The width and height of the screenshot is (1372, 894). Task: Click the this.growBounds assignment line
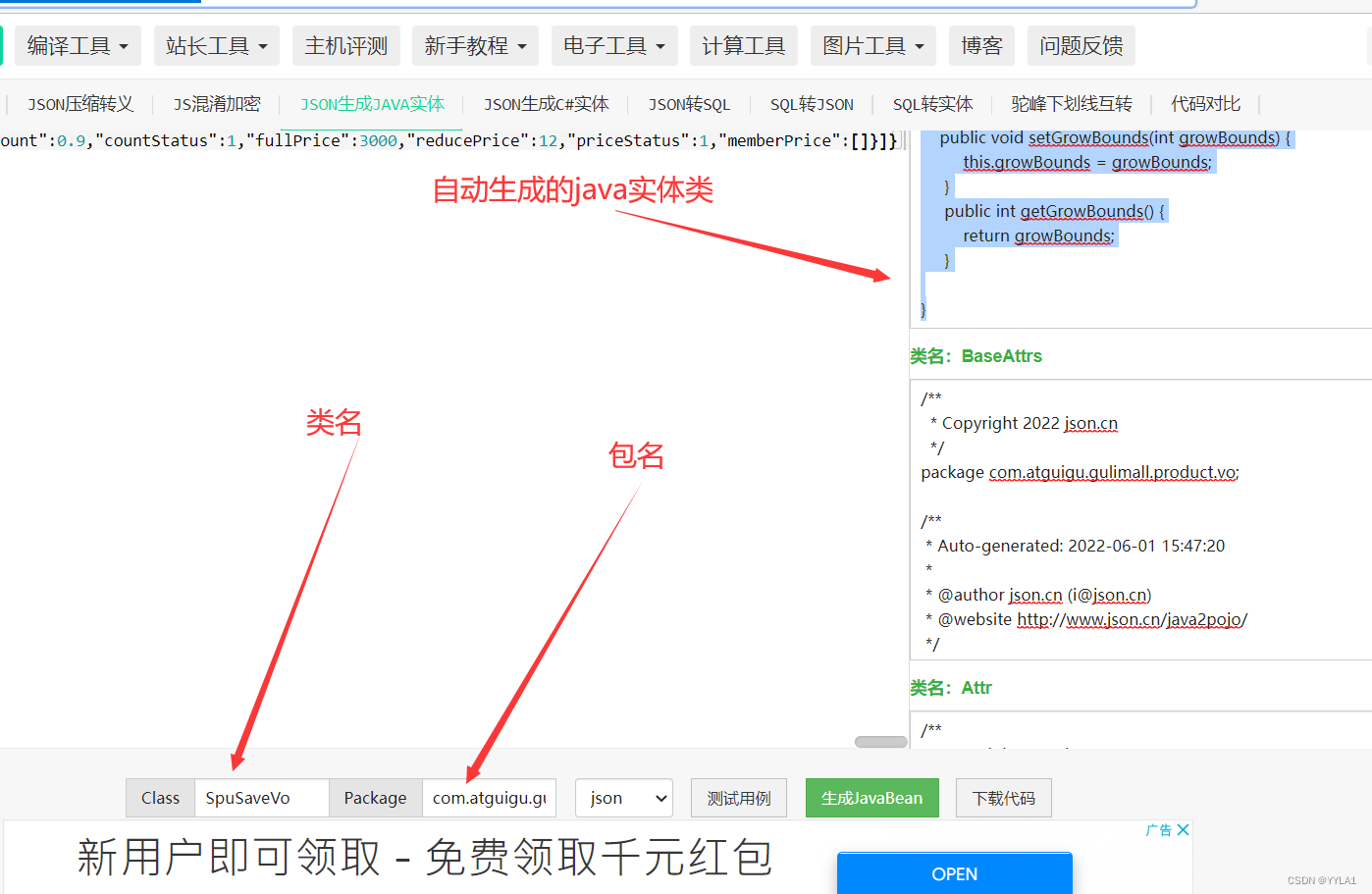pos(1087,162)
